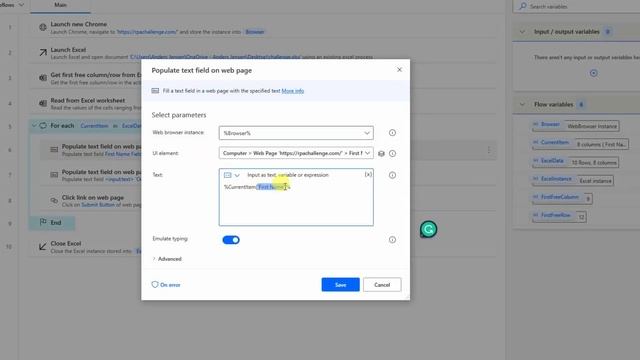Show info for Text field
Viewport: 640px width, 360px height.
pos(392,175)
